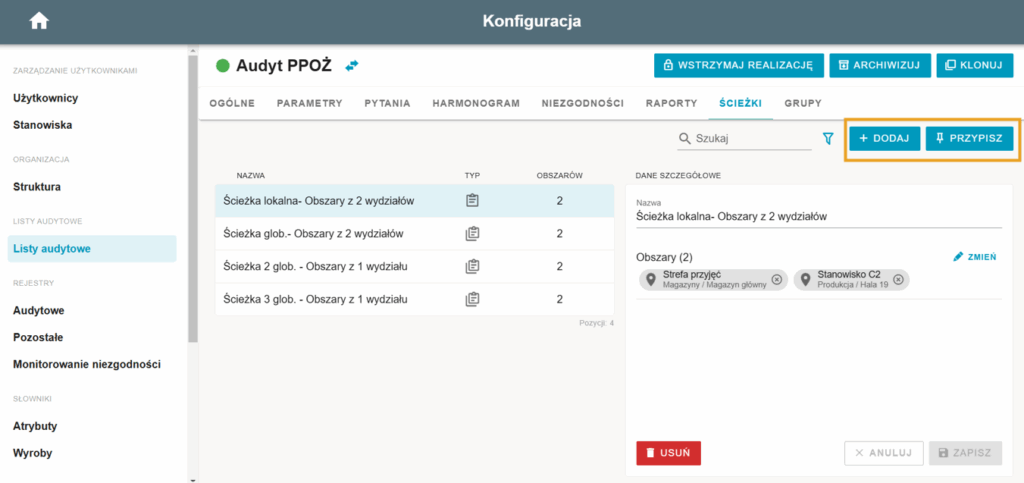Viewport: 1024px width, 483px height.
Task: Open the Grupy tab
Action: pos(803,103)
